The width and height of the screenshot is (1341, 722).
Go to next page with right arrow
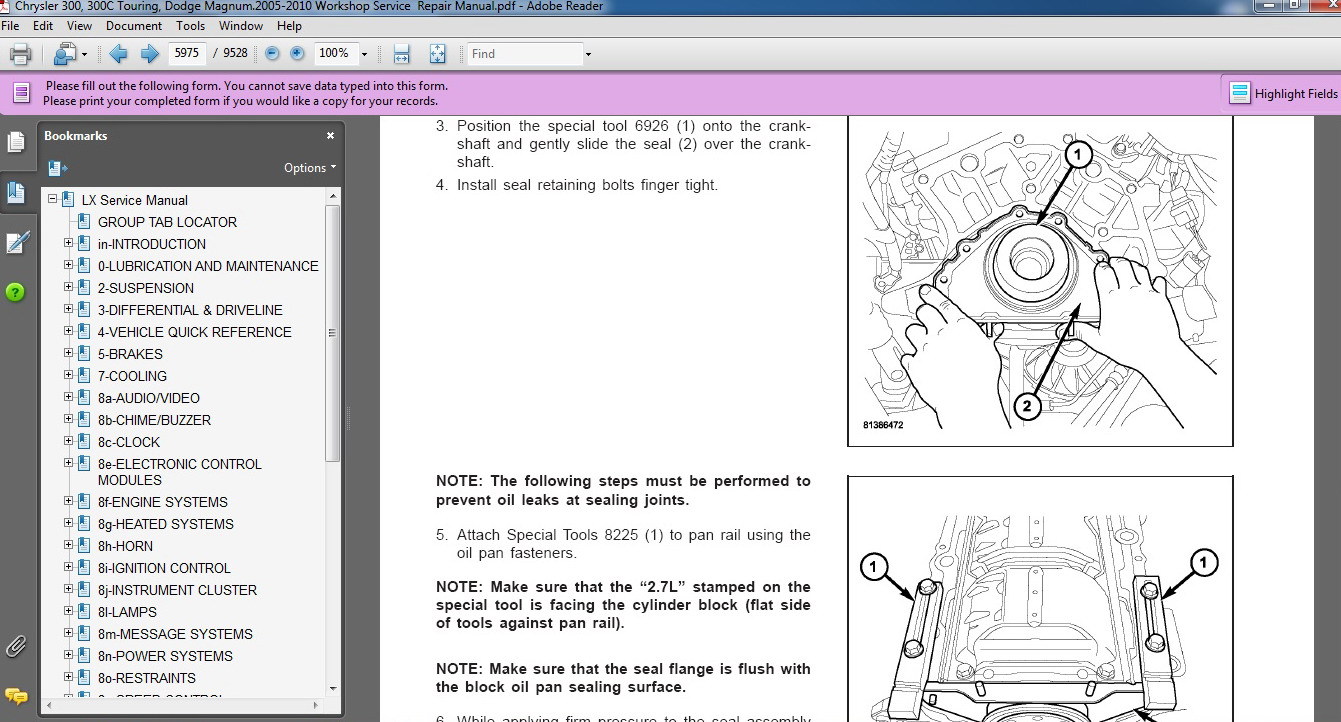(149, 54)
